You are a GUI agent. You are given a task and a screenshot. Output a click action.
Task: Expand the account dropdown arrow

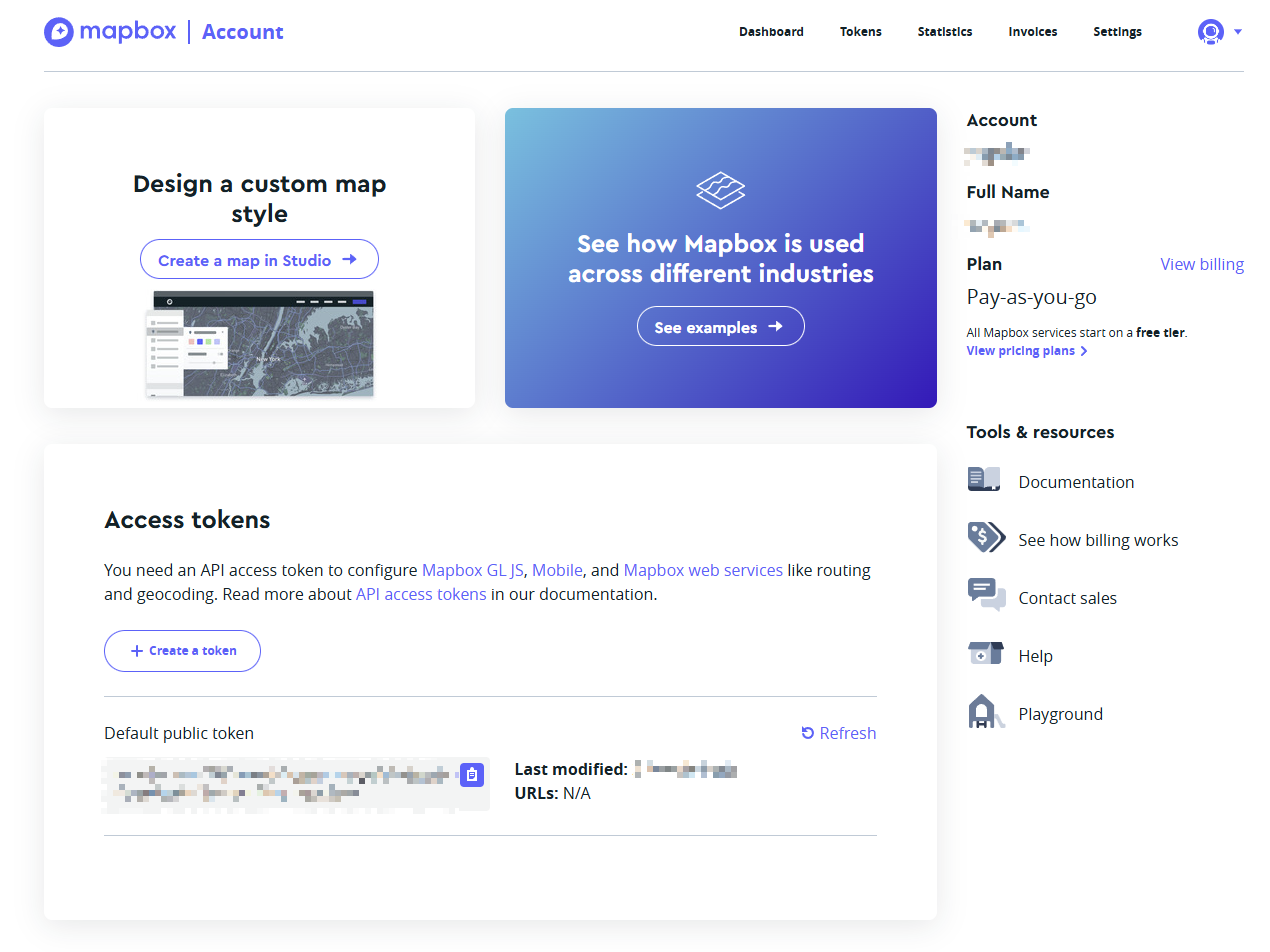pyautogui.click(x=1238, y=32)
